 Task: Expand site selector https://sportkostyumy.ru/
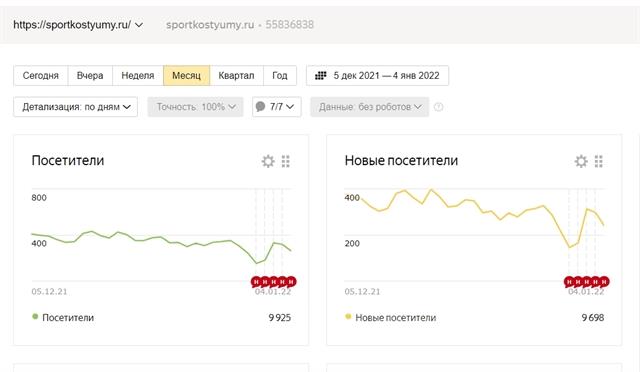pos(78,25)
